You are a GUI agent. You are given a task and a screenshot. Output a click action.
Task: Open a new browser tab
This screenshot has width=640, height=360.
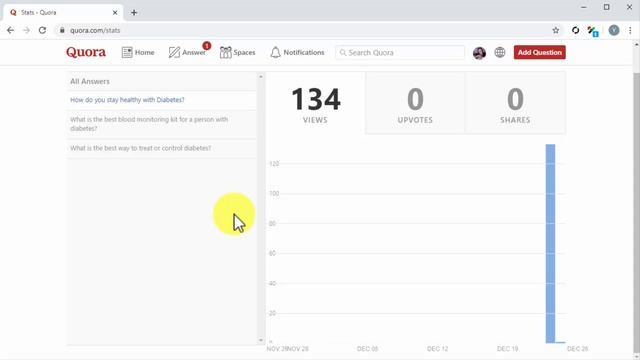134,13
